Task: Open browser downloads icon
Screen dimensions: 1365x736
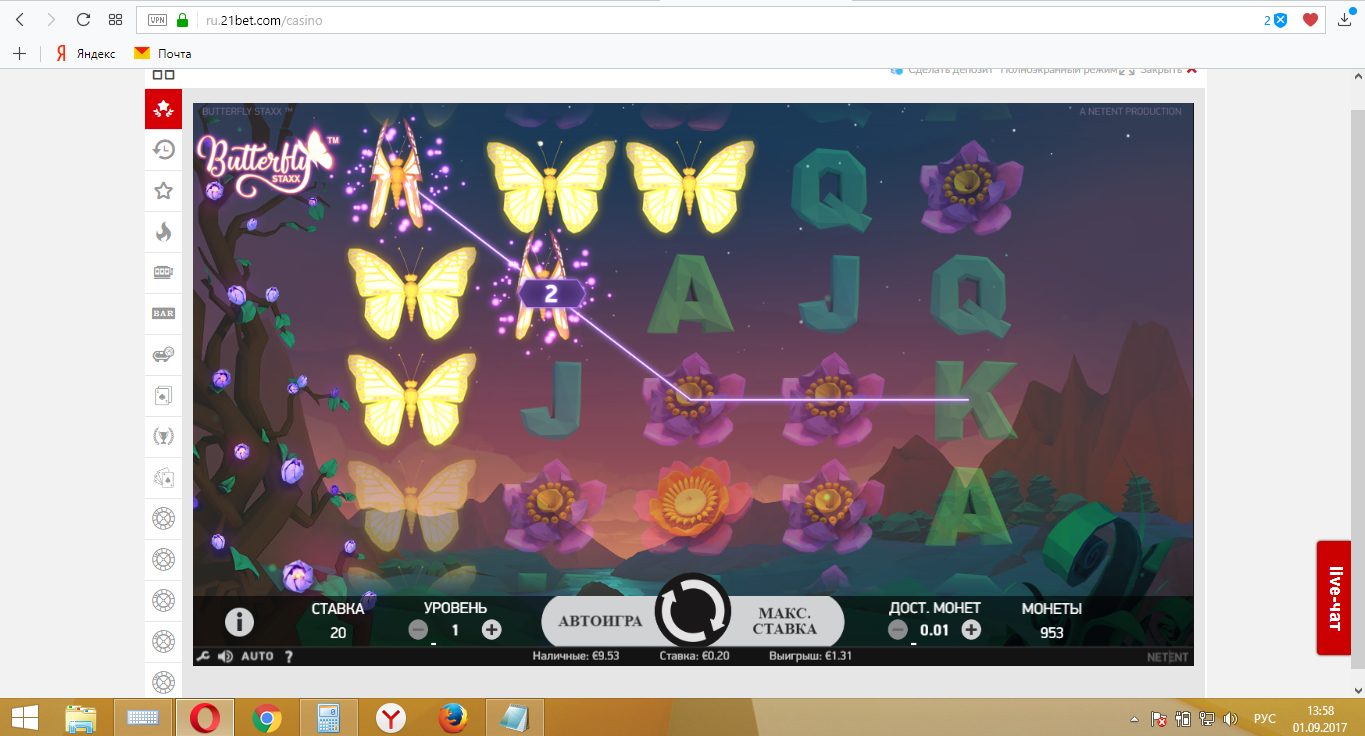Action: pyautogui.click(x=1345, y=20)
